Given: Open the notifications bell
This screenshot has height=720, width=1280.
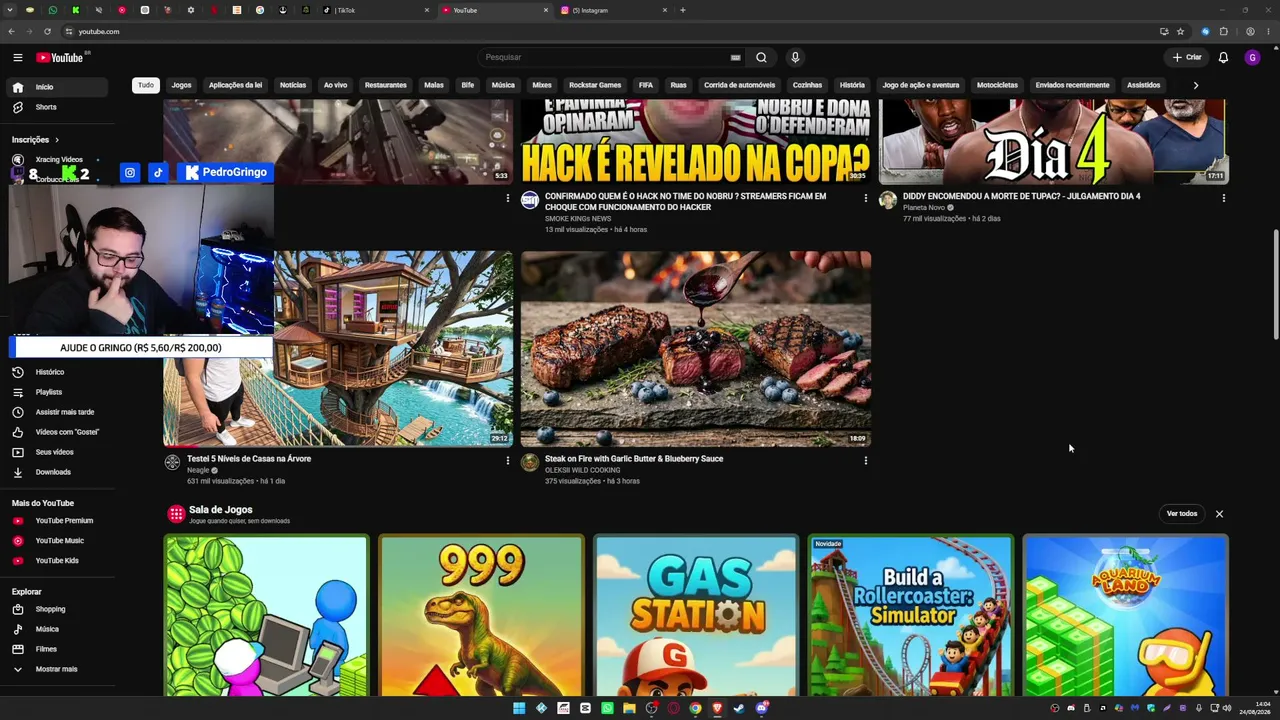Looking at the screenshot, I should (x=1223, y=57).
